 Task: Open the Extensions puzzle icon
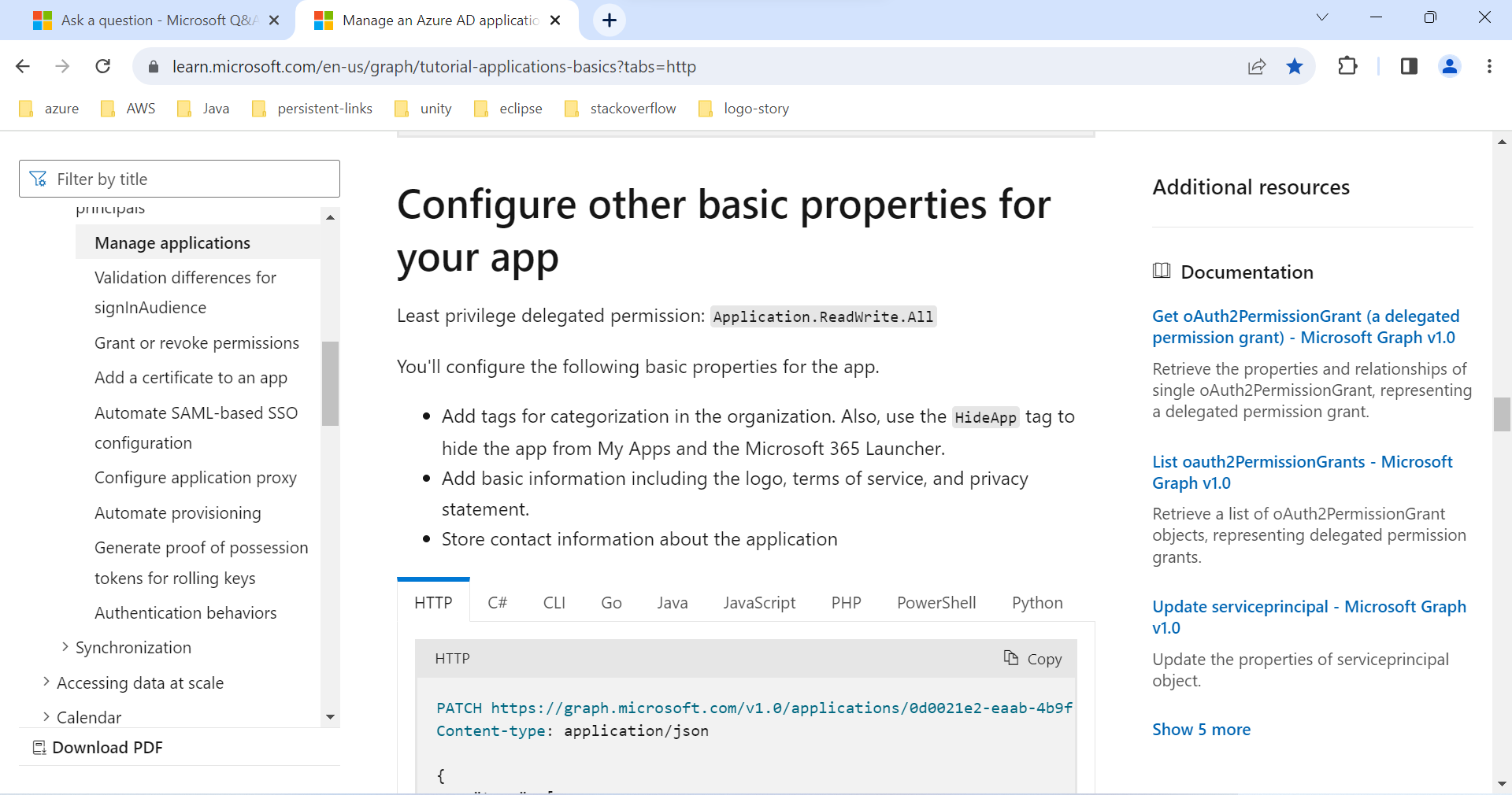pyautogui.click(x=1347, y=66)
